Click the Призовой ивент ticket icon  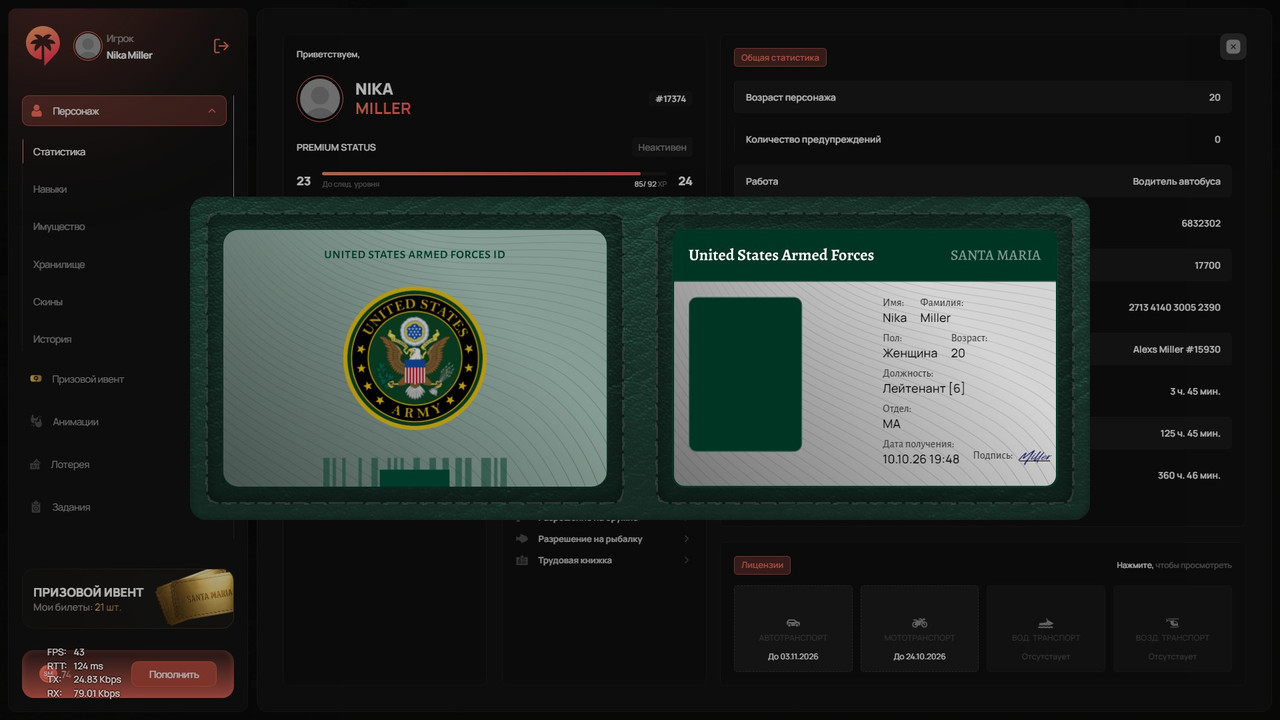pyautogui.click(x=36, y=379)
